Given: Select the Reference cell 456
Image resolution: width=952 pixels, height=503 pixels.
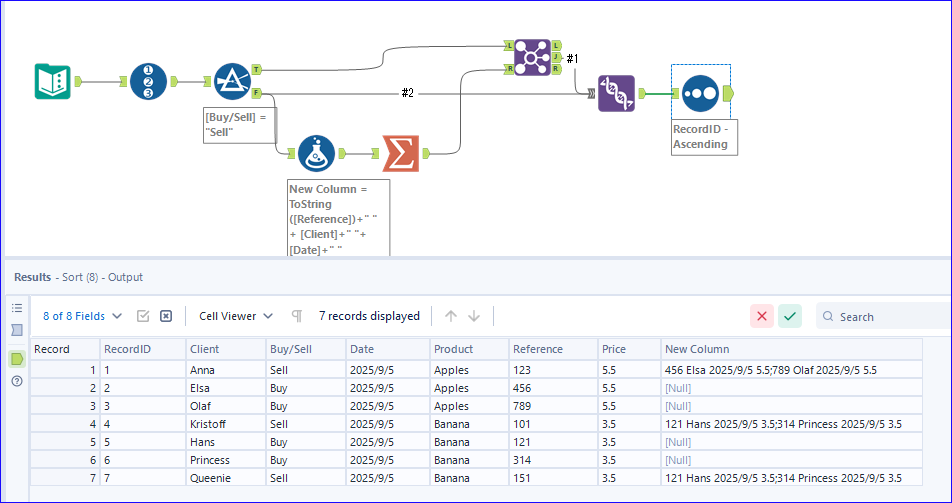Looking at the screenshot, I should click(x=553, y=388).
